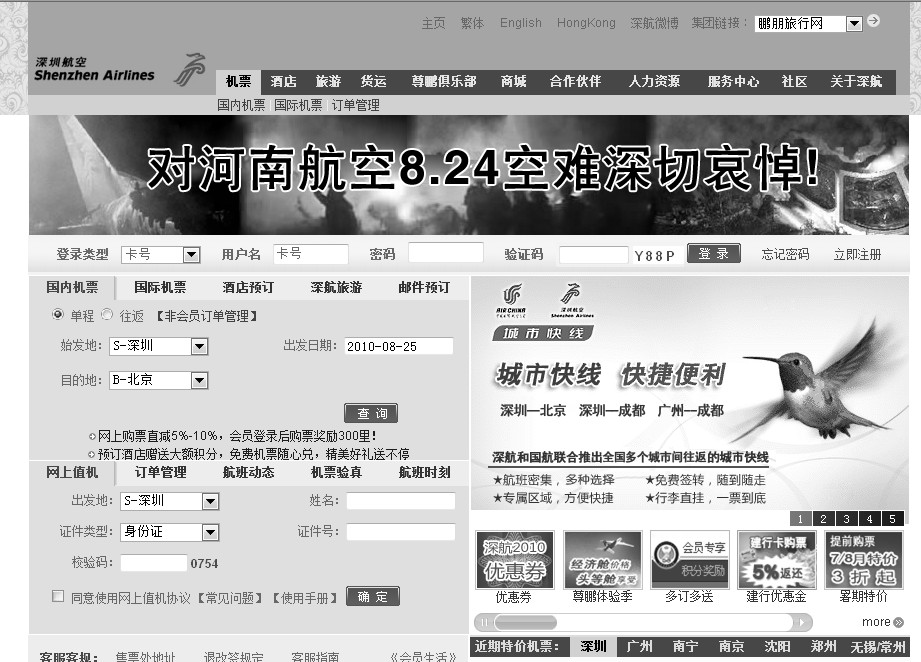The width and height of the screenshot is (921, 662).
Task: Select the 单程 one-way radio button
Action: click(x=58, y=314)
